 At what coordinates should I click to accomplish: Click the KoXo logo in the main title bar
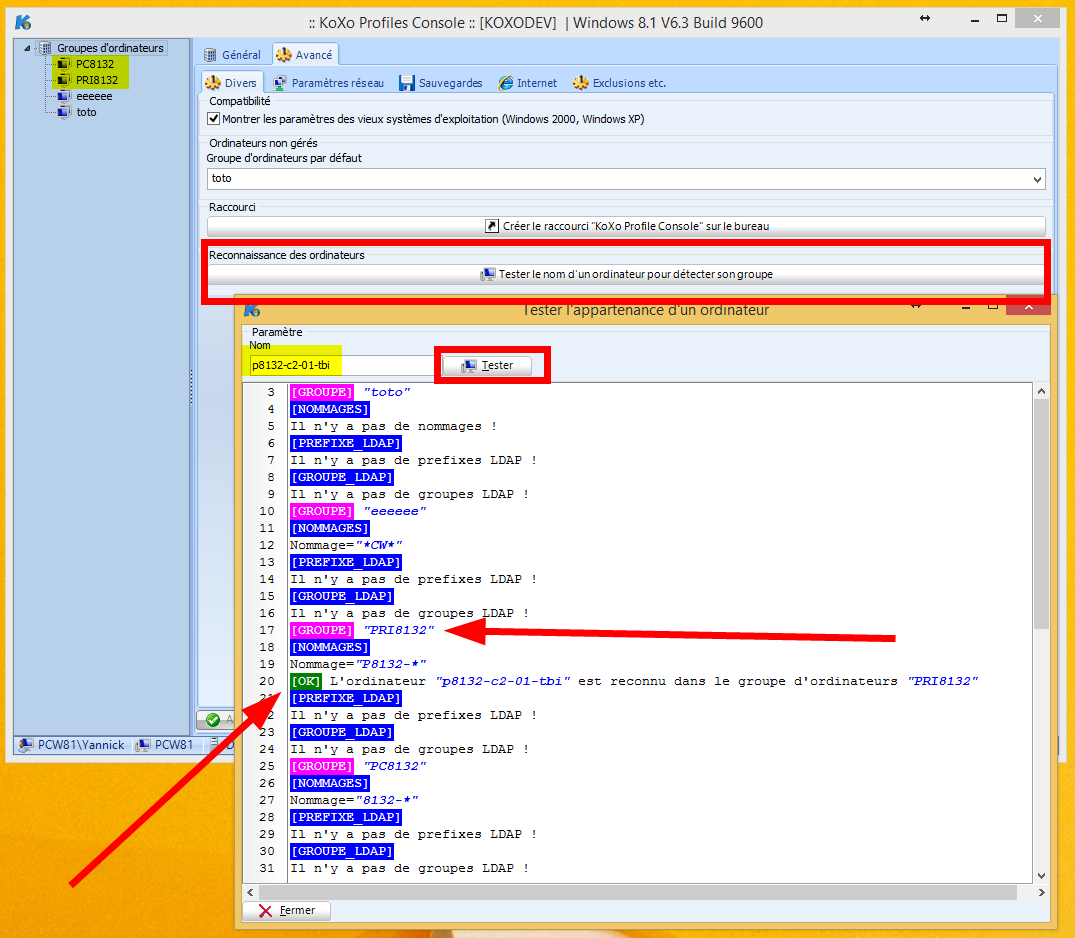tap(23, 23)
